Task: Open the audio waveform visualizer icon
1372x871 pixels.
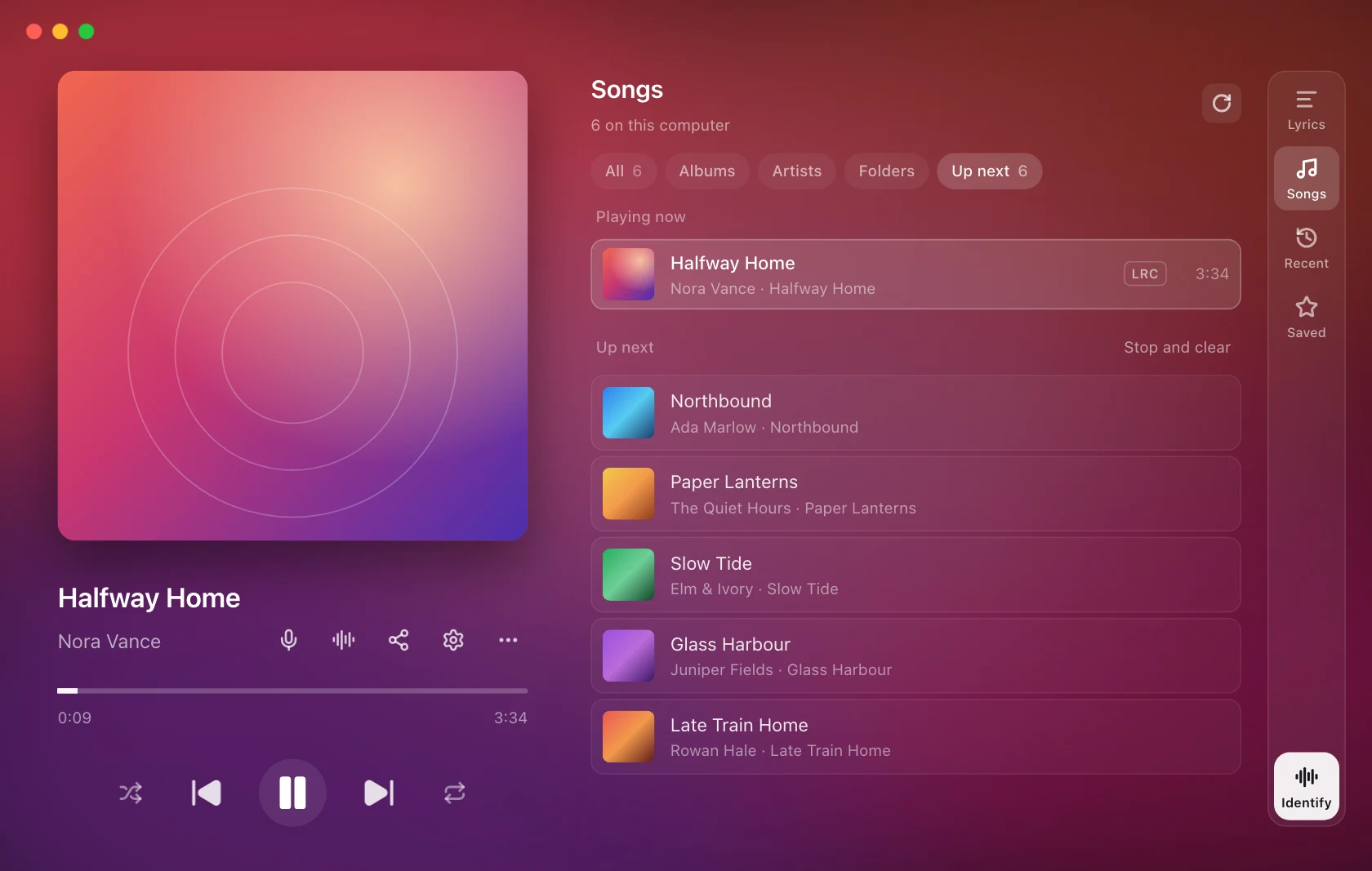Action: point(343,640)
